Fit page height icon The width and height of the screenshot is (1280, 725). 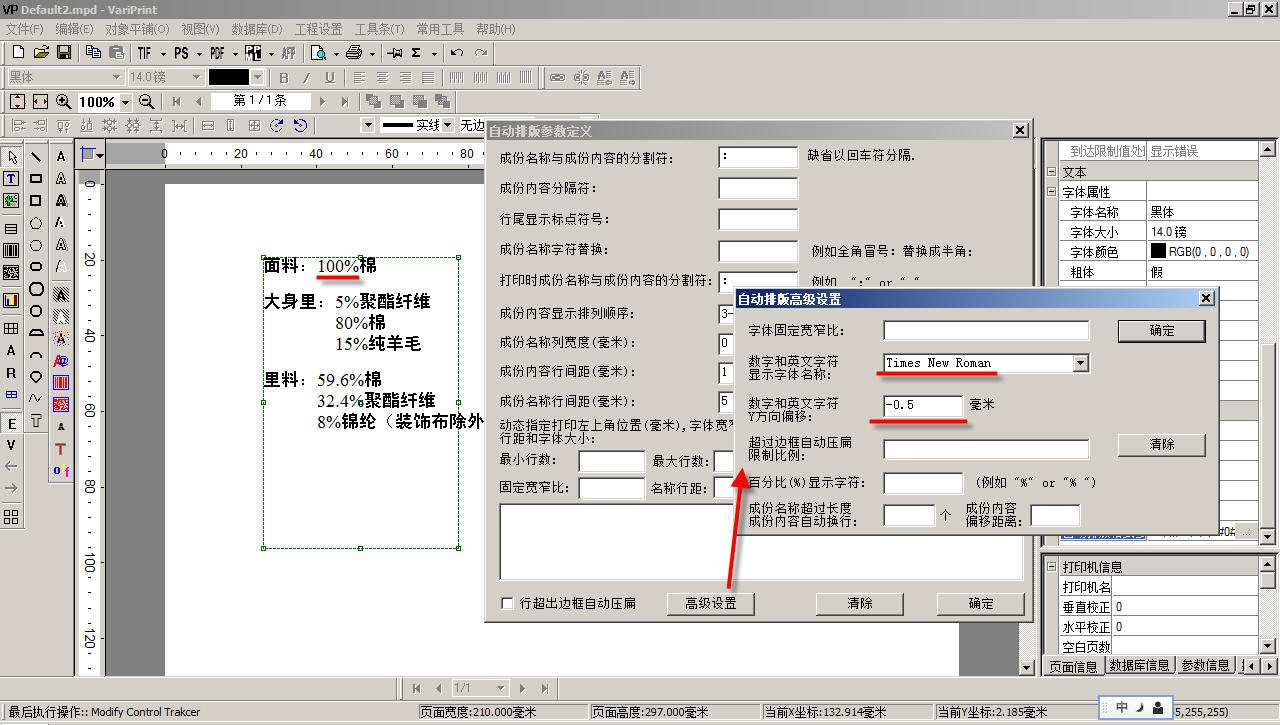coord(17,101)
